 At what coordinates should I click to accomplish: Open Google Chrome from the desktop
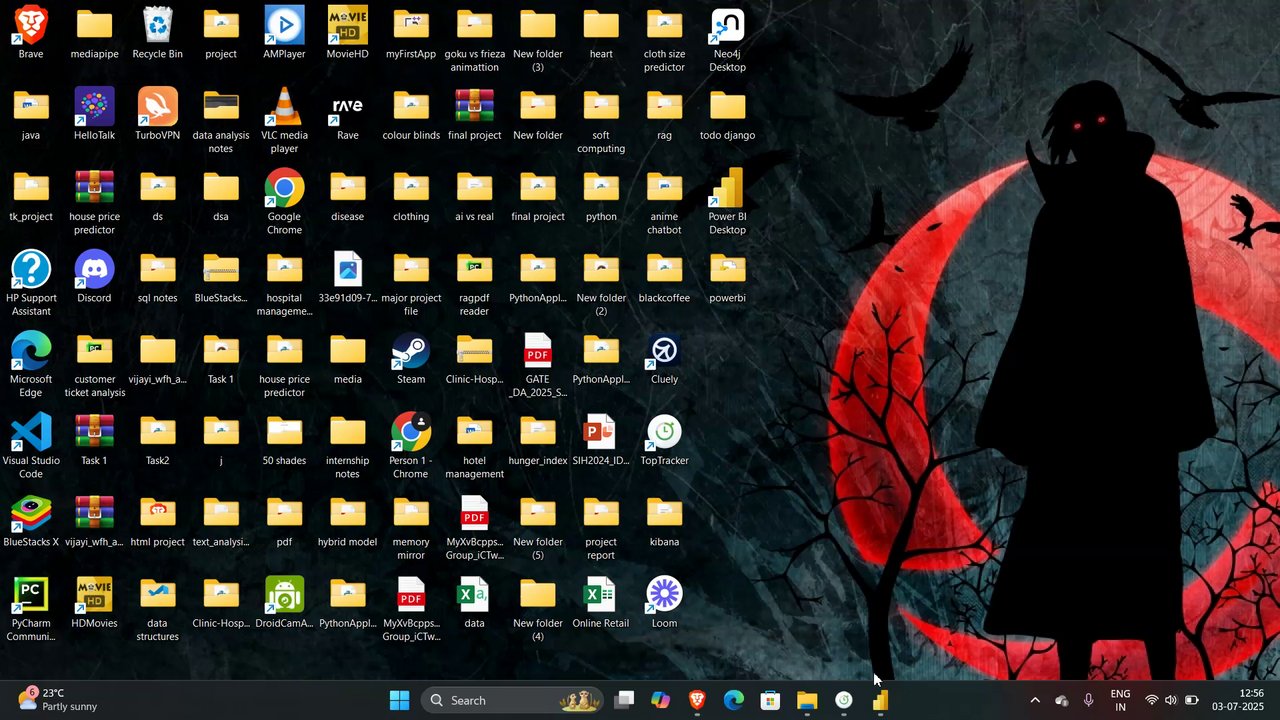[284, 201]
